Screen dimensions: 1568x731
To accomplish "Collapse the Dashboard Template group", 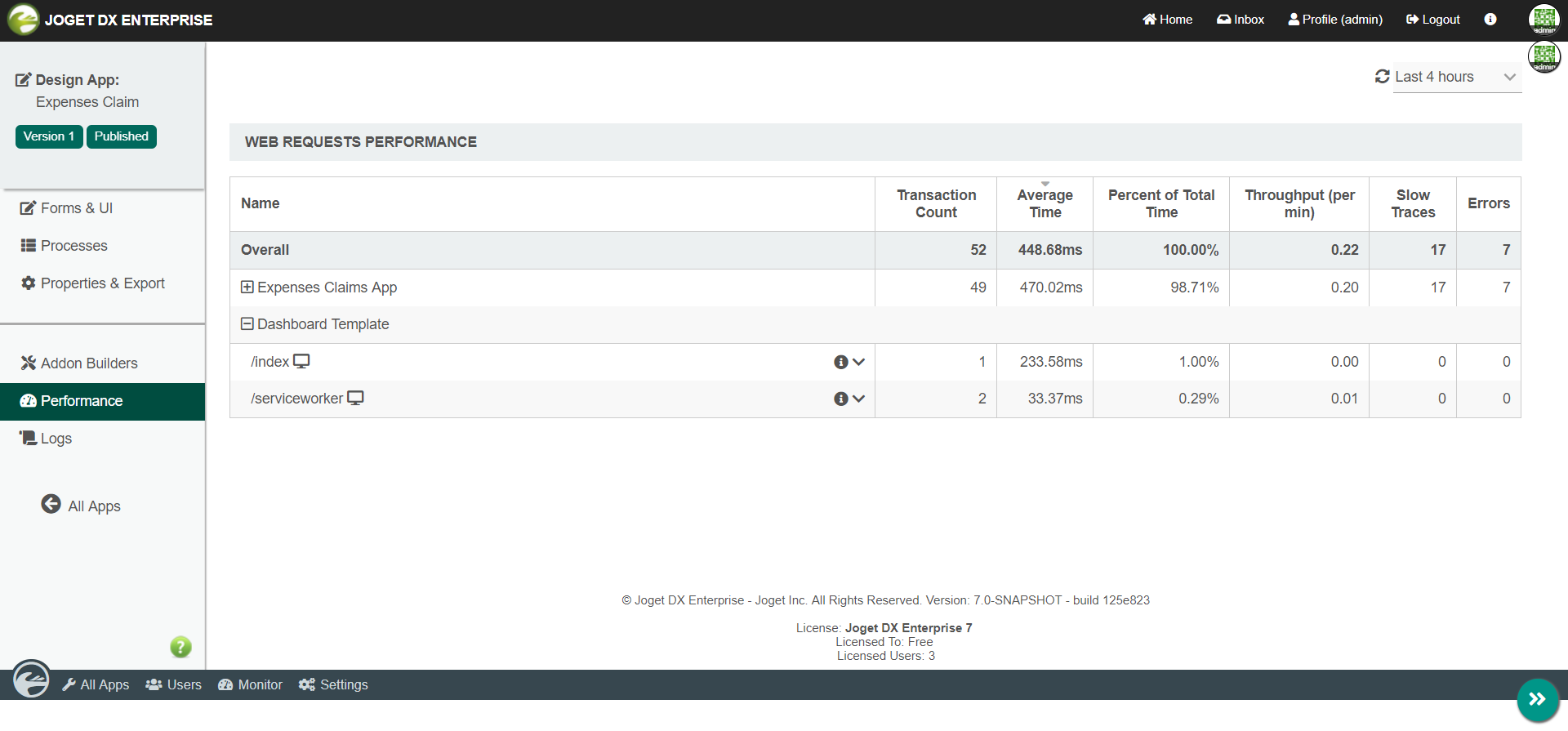I will tap(247, 324).
